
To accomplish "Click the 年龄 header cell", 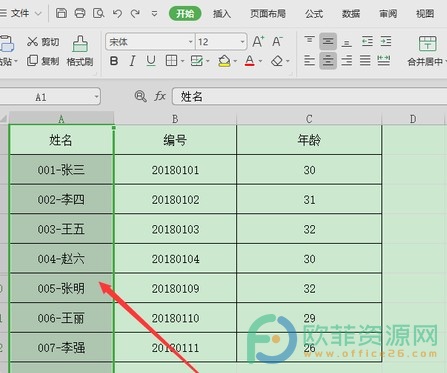I will [309, 140].
